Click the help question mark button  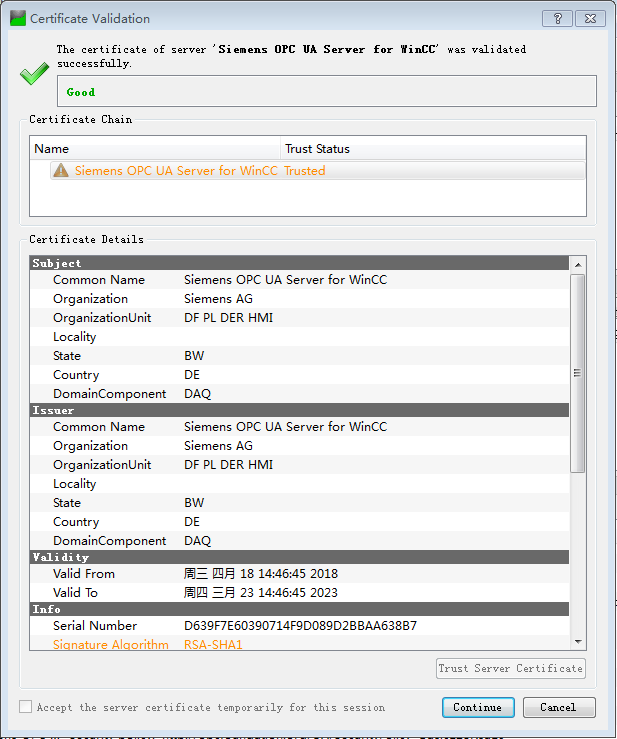[557, 18]
